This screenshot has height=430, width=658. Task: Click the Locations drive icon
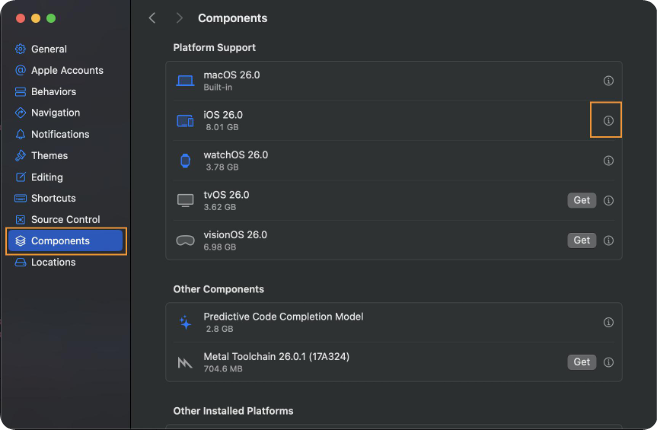pos(20,262)
